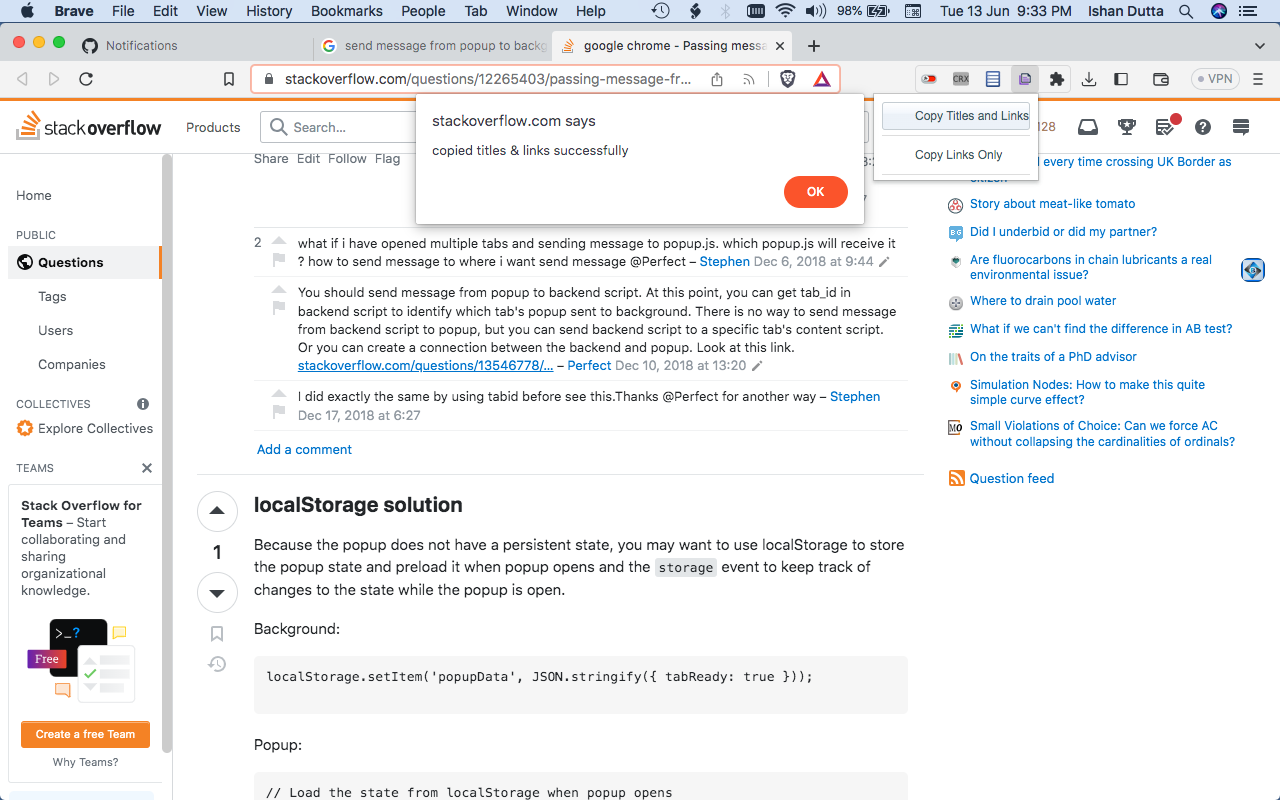Open Companies in the left sidebar

(x=72, y=364)
